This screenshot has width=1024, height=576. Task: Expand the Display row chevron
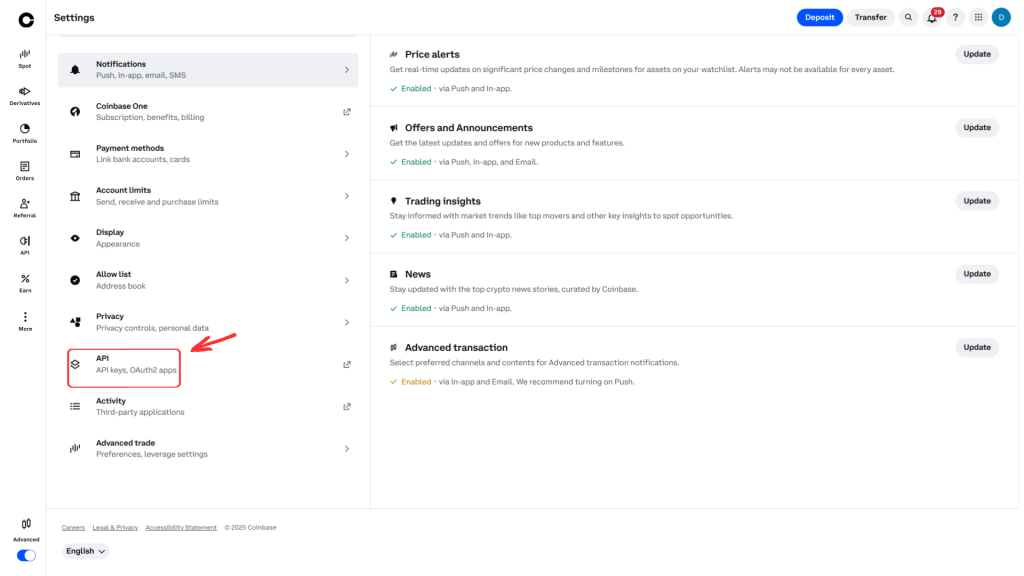347,238
